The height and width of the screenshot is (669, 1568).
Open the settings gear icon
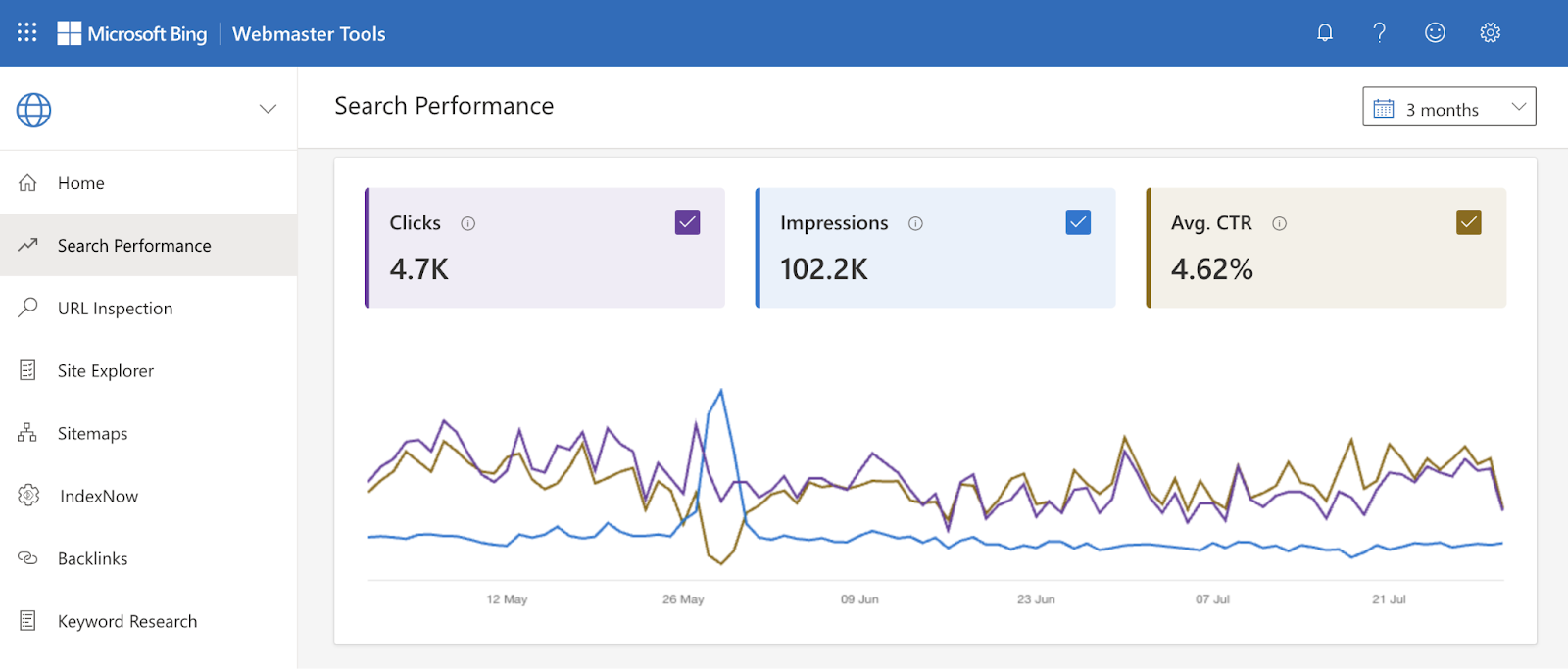1490,33
